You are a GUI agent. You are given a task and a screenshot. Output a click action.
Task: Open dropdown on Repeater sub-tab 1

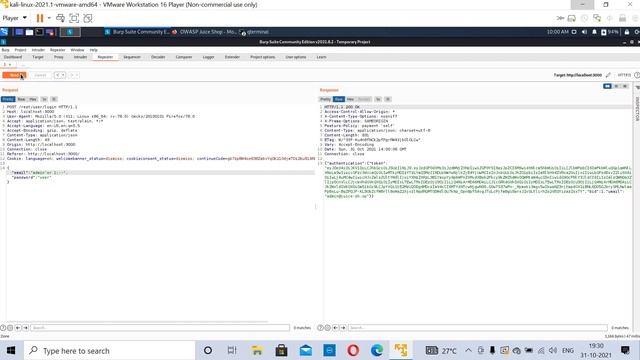pos(10,64)
